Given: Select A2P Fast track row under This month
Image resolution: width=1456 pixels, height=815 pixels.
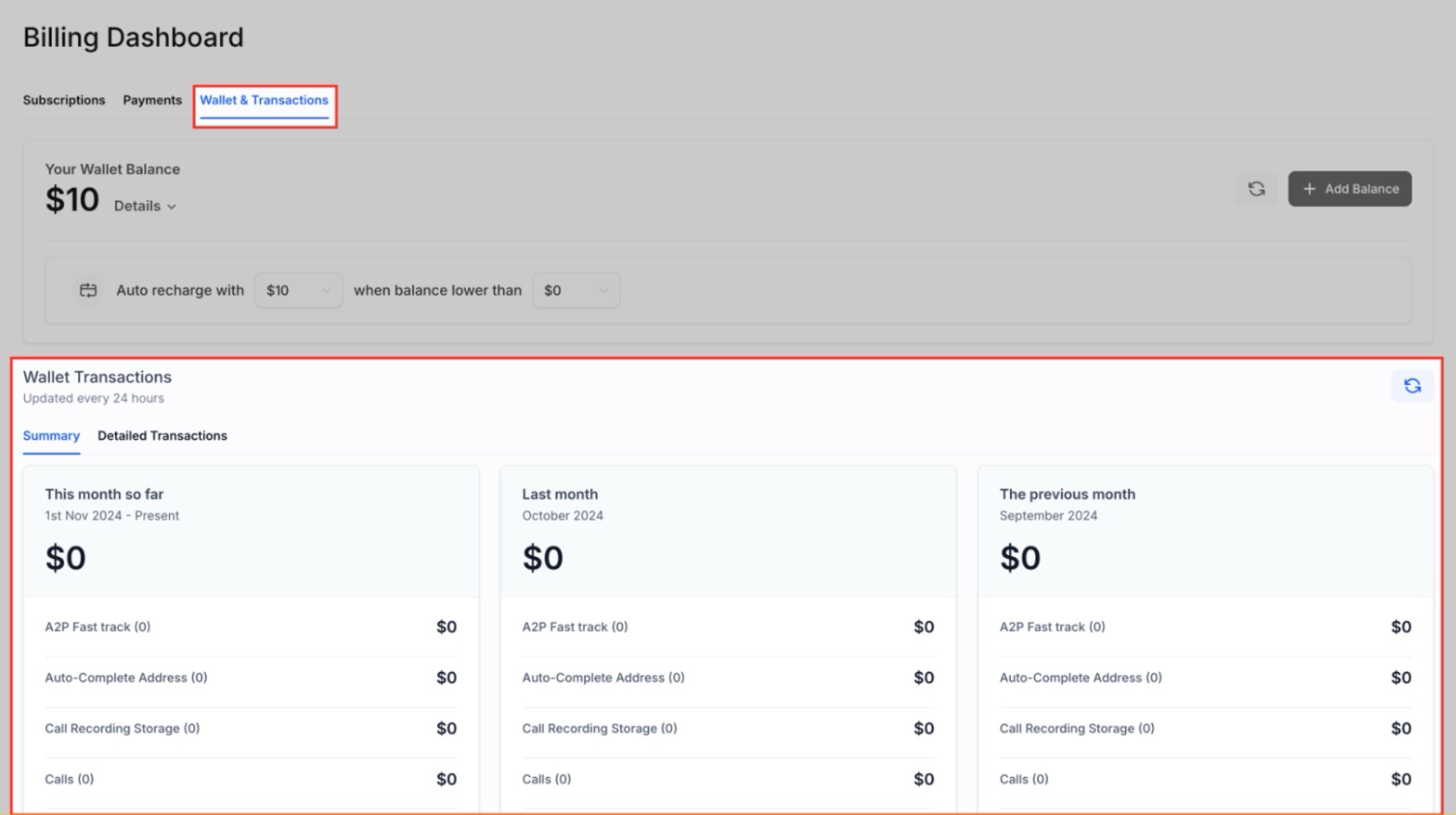Looking at the screenshot, I should [250, 627].
